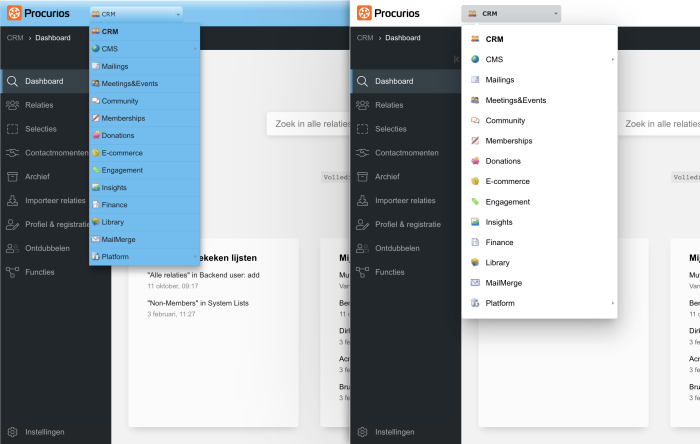700x444 pixels.
Task: Click CRM breadcrumb in left window
Action: pos(15,38)
